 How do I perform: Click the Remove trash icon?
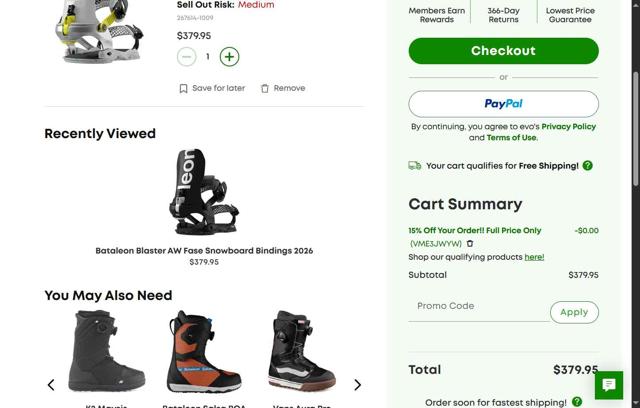pos(265,88)
